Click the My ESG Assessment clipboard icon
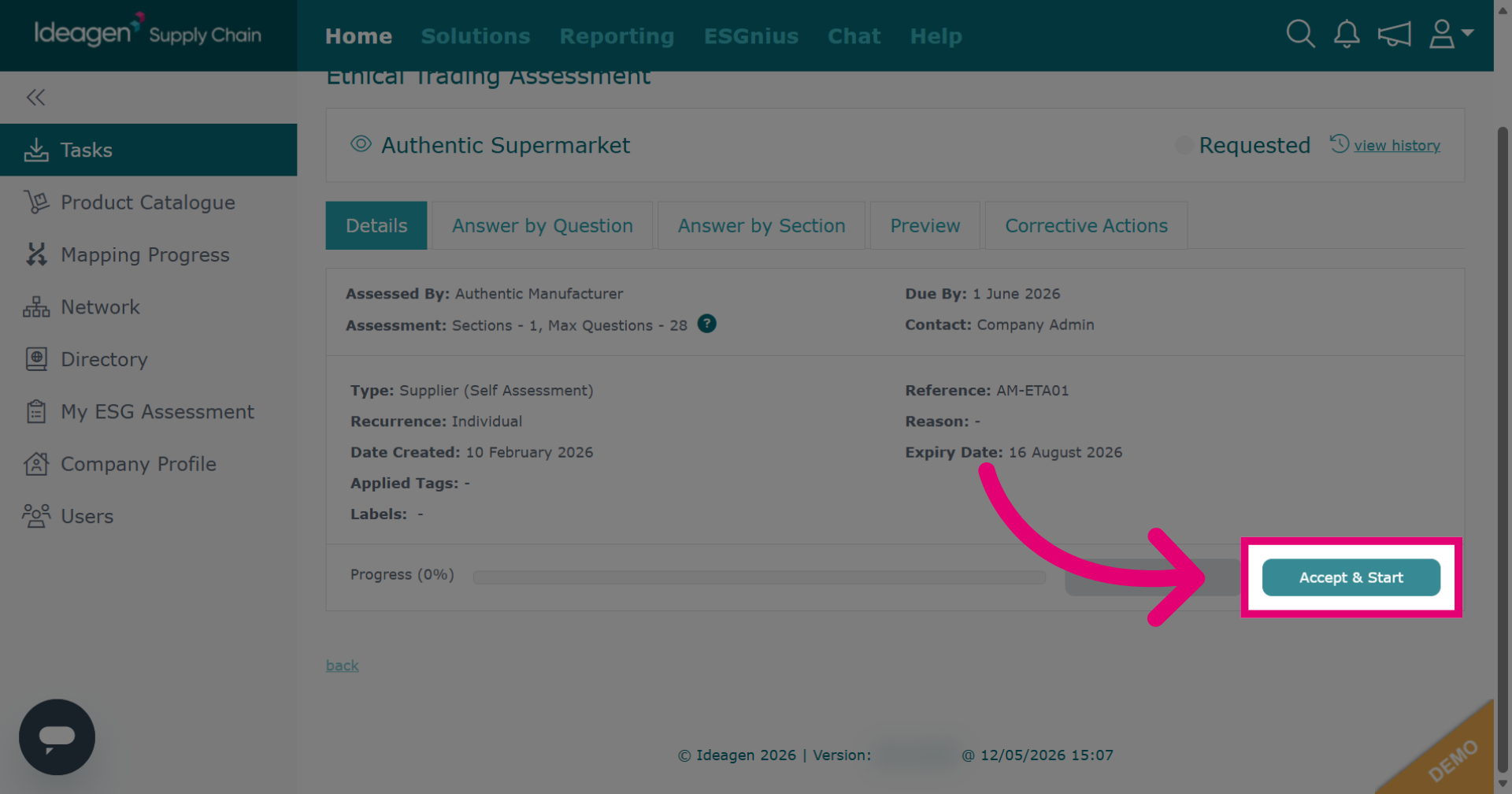This screenshot has width=1512, height=794. 36,411
